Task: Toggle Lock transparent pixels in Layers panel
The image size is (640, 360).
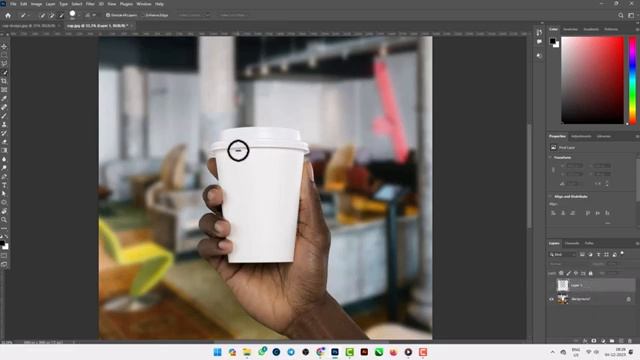Action: [x=561, y=273]
